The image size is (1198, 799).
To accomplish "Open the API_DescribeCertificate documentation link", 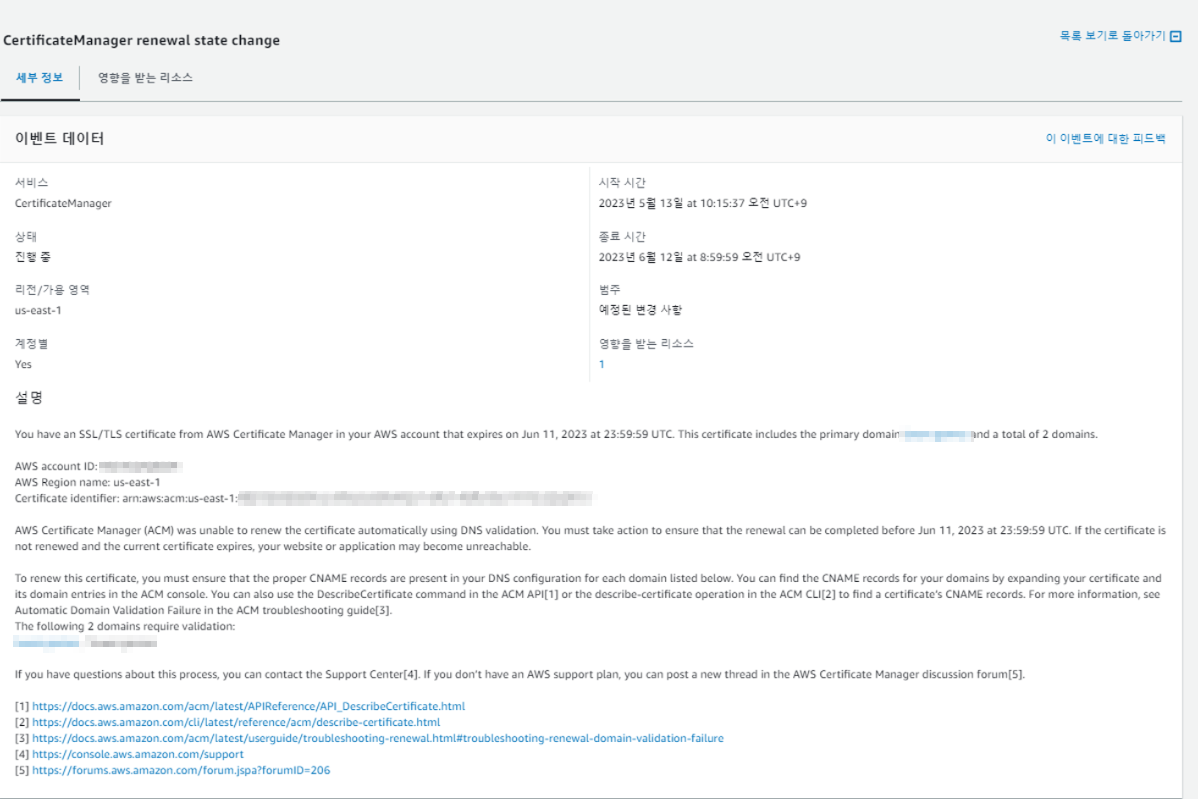I will tap(248, 706).
